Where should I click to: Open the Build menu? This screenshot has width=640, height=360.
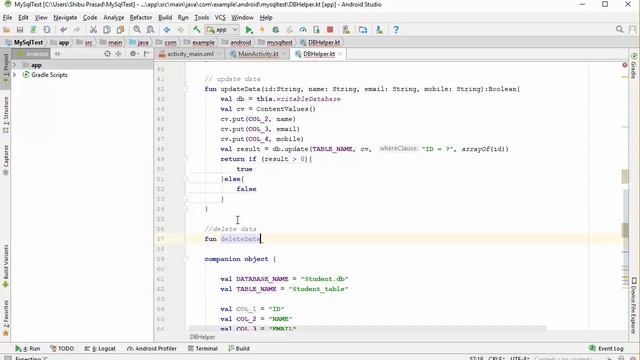pos(165,18)
